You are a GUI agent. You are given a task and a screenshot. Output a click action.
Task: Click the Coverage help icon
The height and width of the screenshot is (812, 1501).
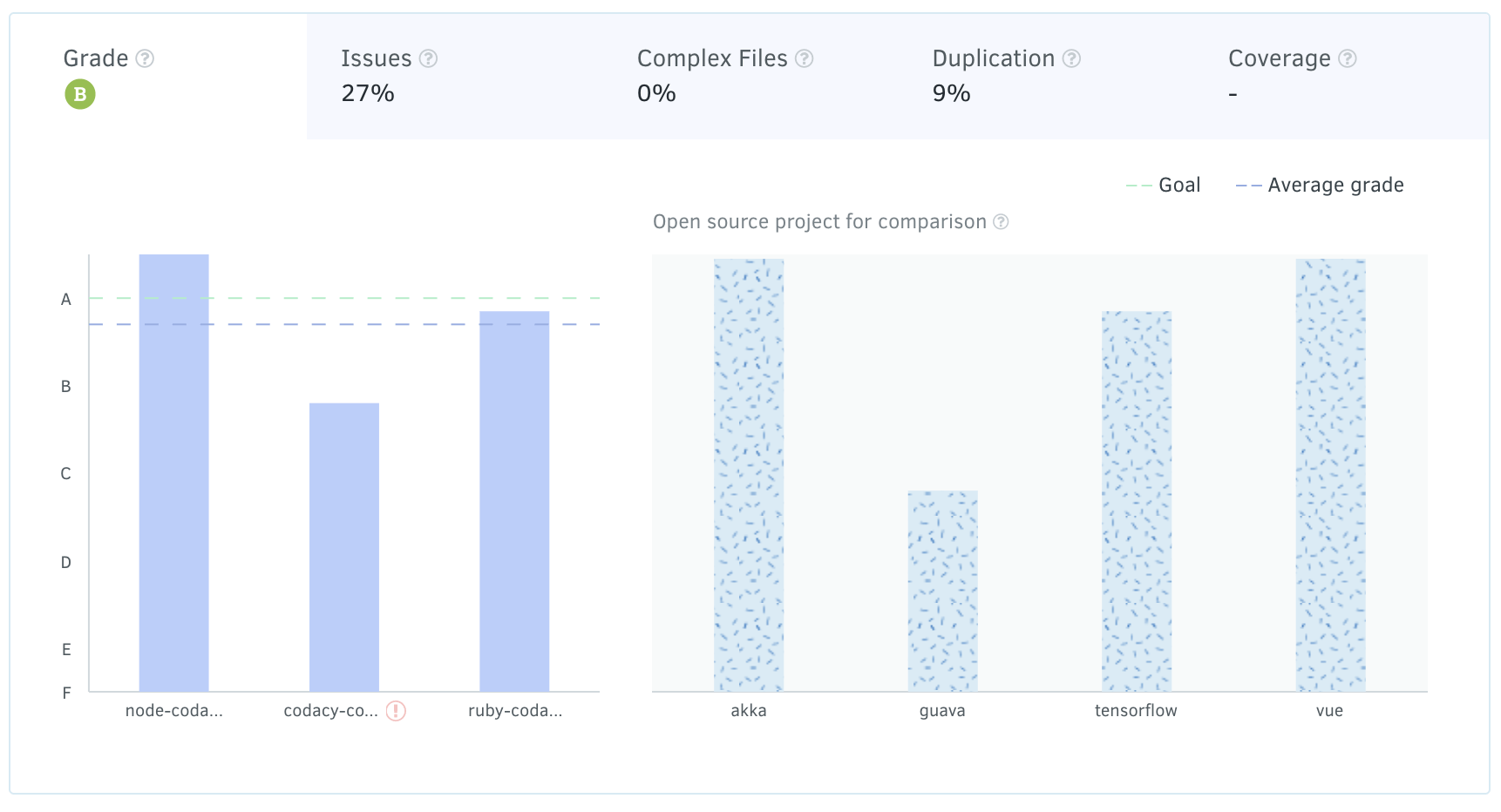coord(1347,58)
